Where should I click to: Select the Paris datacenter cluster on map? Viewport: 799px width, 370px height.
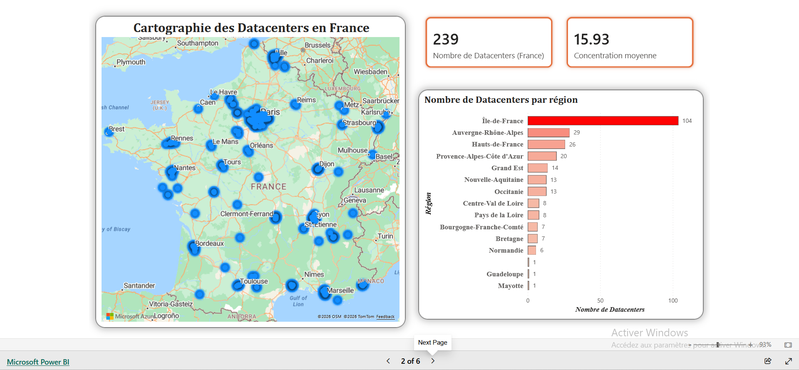tap(259, 118)
